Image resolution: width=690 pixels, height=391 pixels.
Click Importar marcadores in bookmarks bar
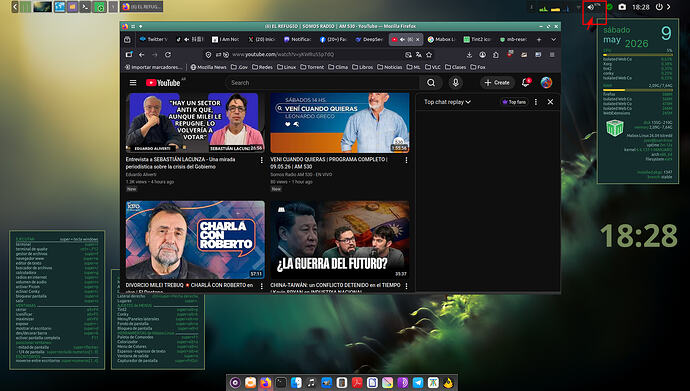pyautogui.click(x=153, y=67)
